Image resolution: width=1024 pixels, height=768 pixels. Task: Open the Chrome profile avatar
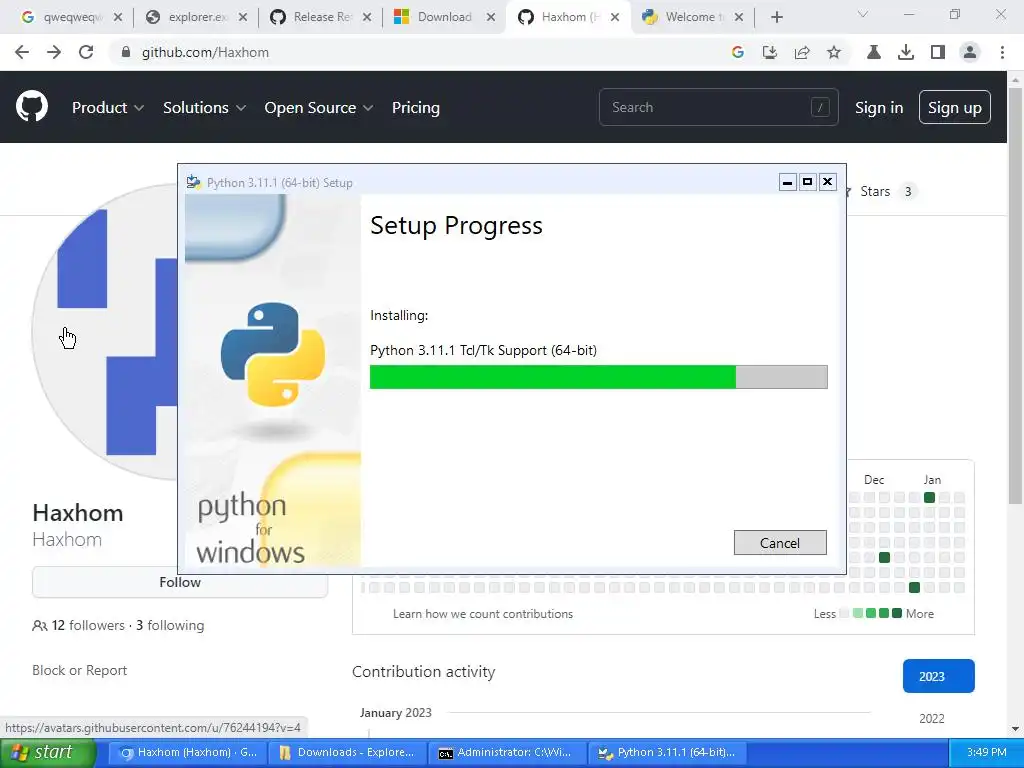[x=970, y=52]
